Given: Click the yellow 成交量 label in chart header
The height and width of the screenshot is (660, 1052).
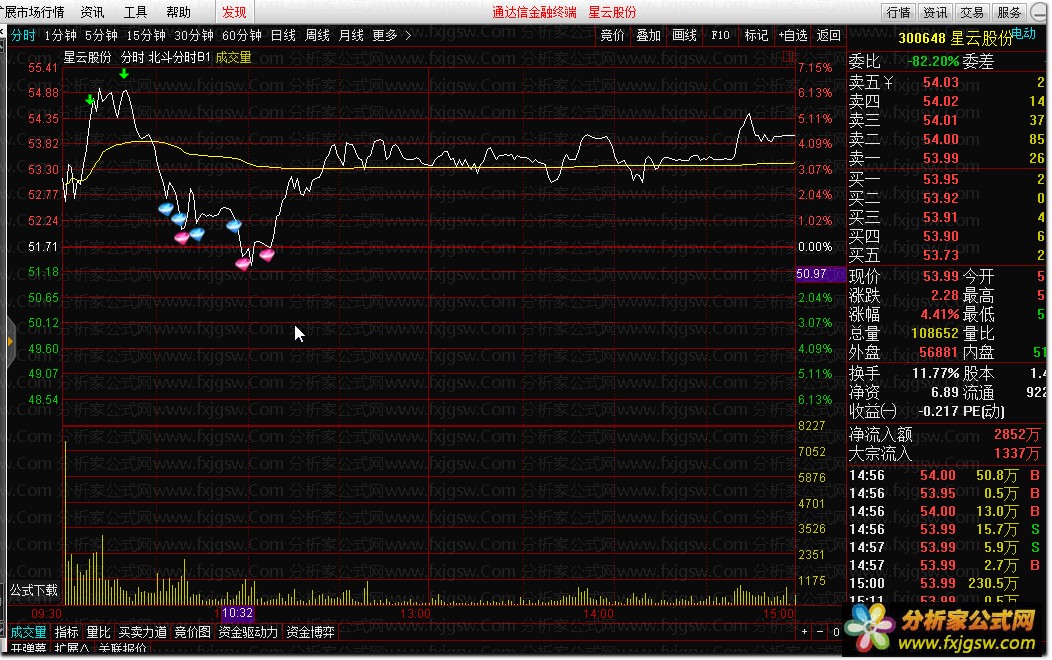Looking at the screenshot, I should 233,58.
